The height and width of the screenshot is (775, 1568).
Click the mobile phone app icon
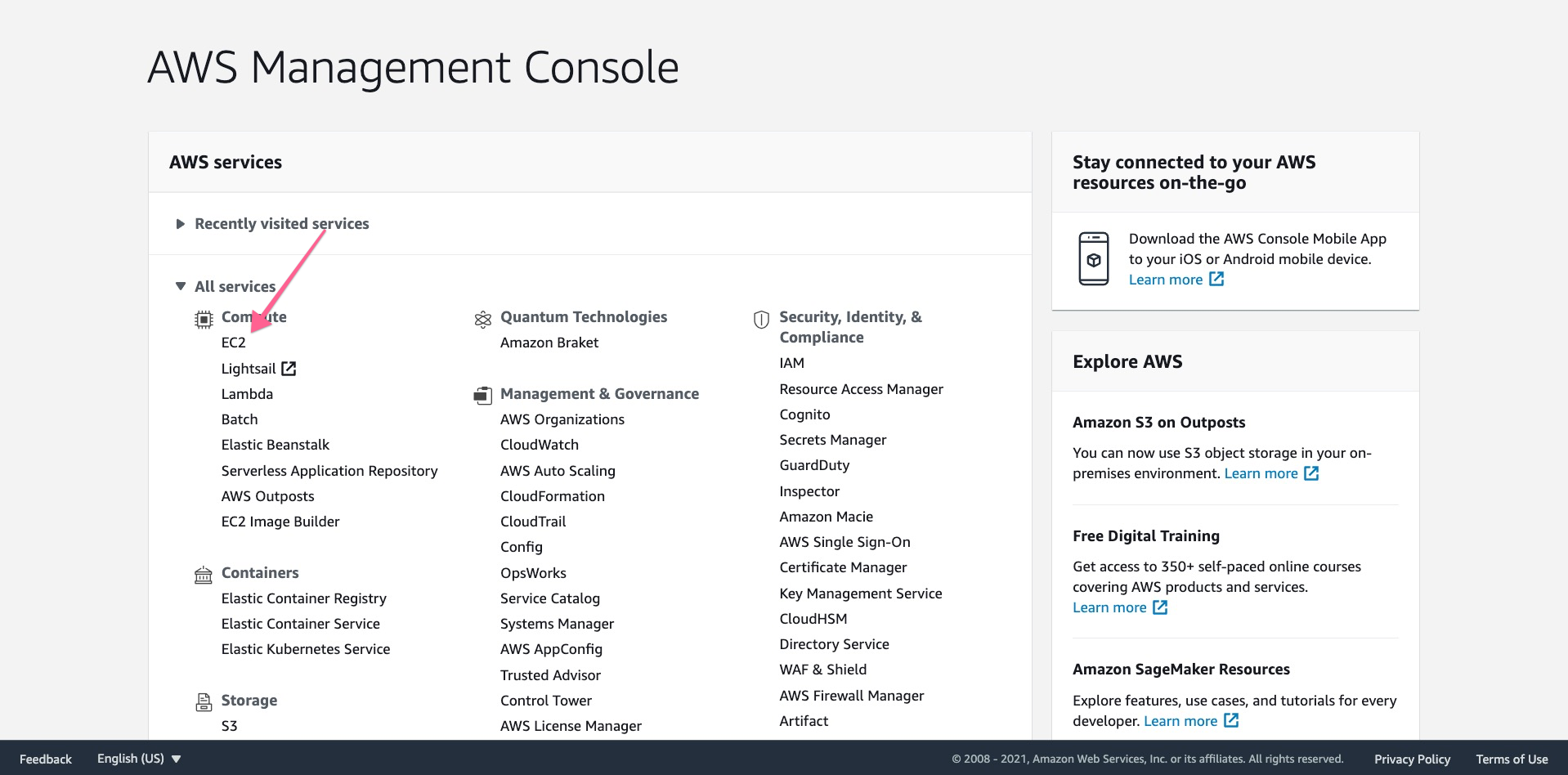coord(1094,259)
